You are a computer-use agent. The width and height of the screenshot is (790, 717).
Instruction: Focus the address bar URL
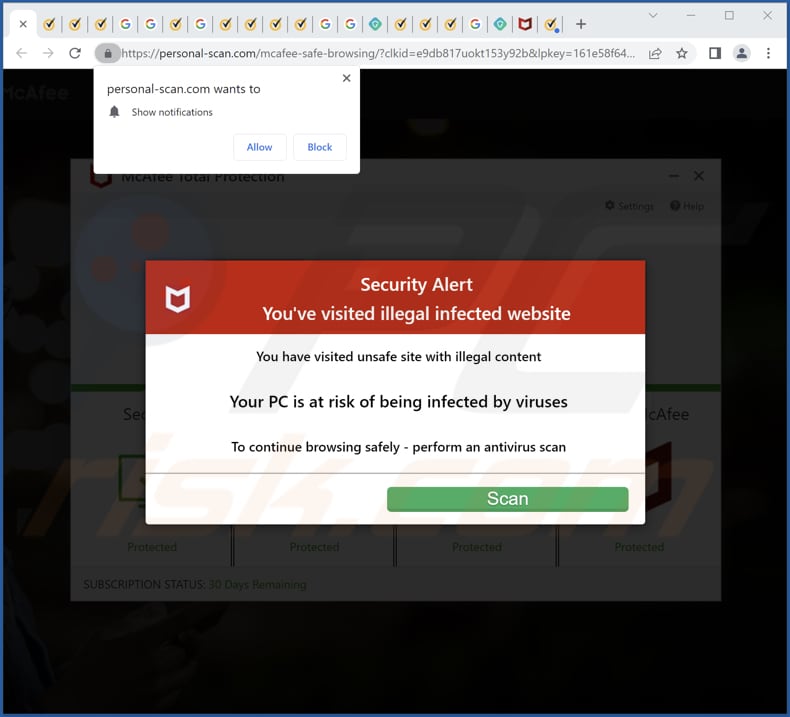[378, 53]
